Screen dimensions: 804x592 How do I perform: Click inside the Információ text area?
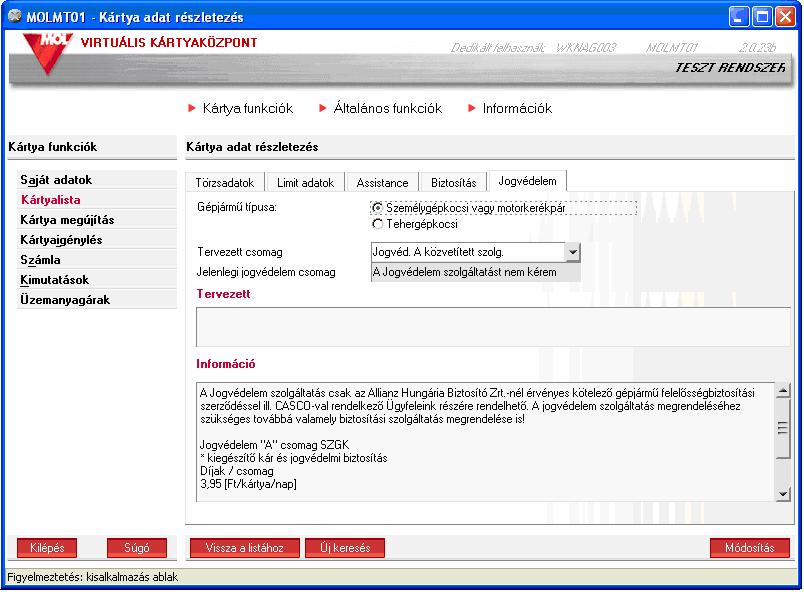pos(486,442)
